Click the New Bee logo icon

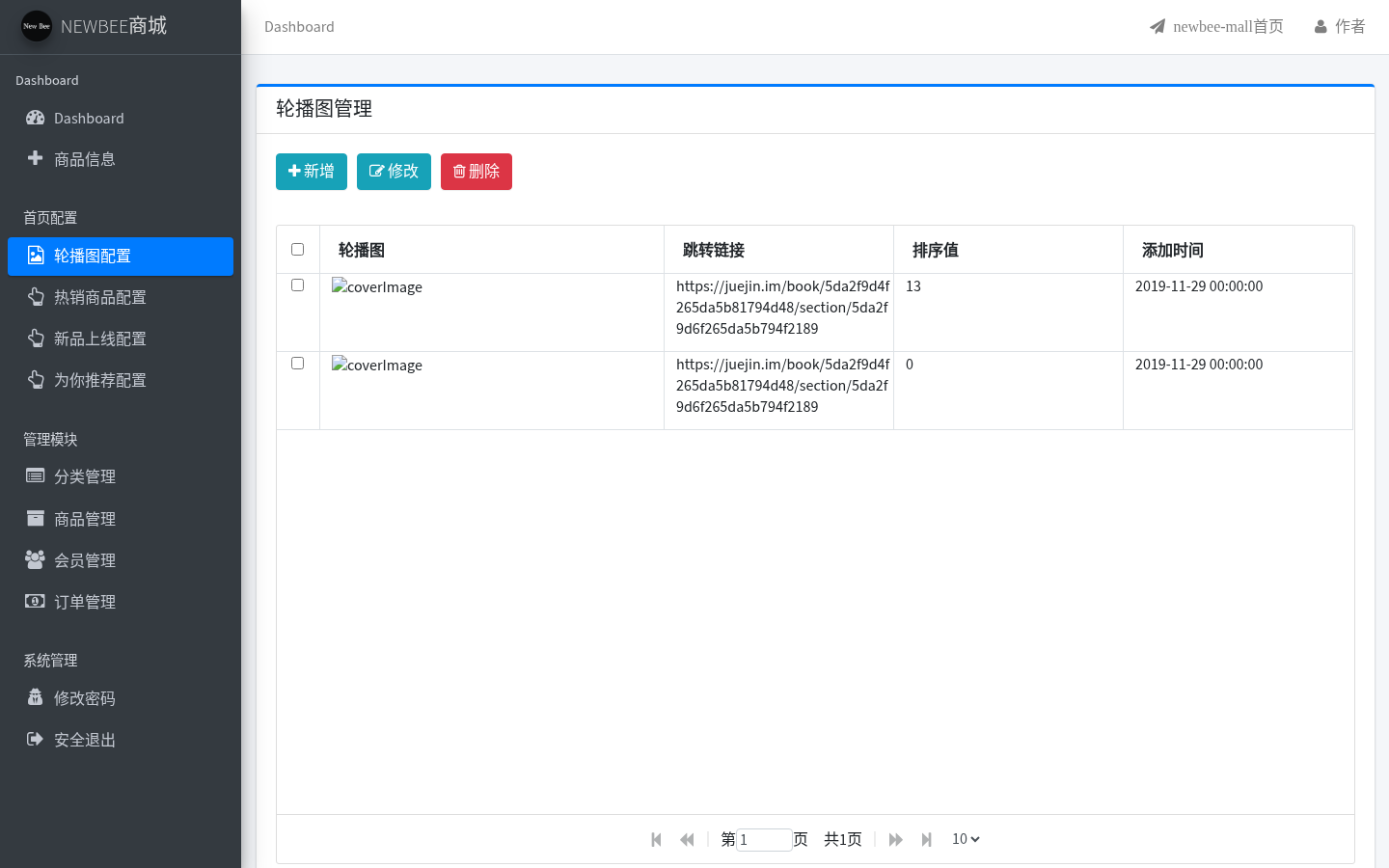(x=37, y=26)
